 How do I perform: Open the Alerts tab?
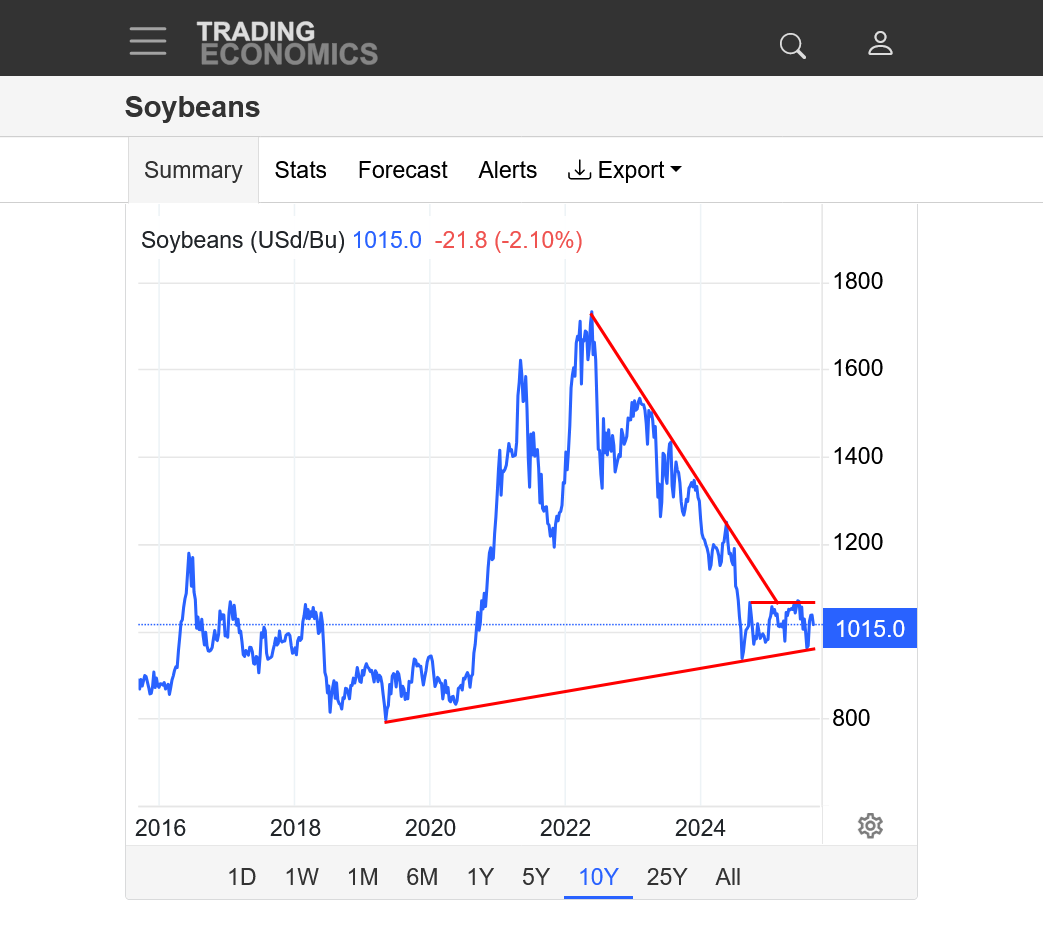tap(507, 170)
